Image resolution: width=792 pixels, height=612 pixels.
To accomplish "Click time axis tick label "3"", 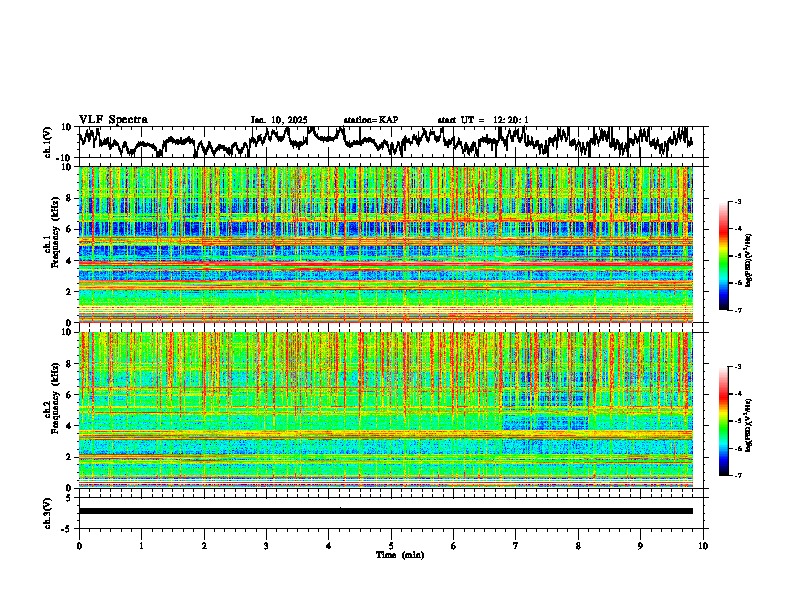I will click(x=266, y=546).
